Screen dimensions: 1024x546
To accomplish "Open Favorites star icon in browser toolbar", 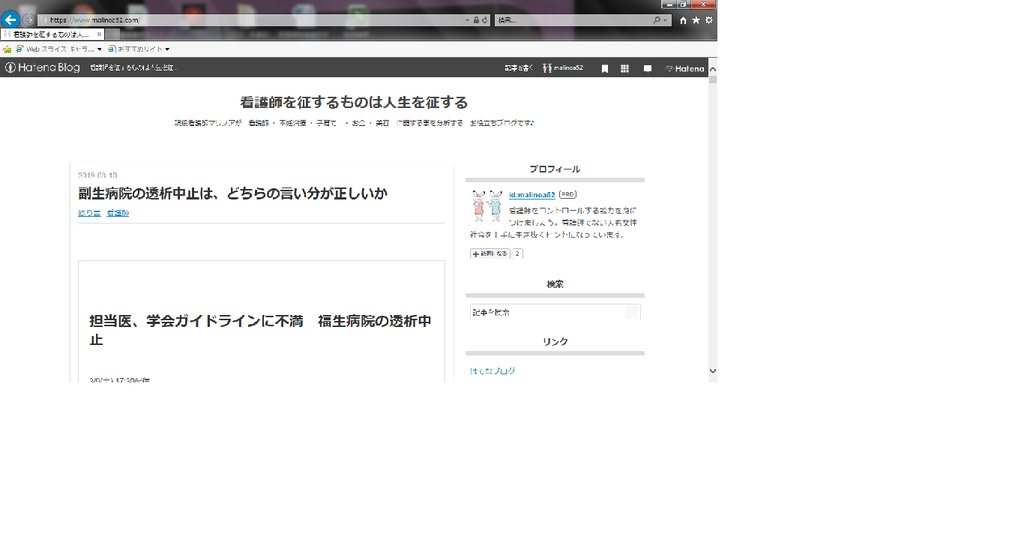I will (696, 20).
